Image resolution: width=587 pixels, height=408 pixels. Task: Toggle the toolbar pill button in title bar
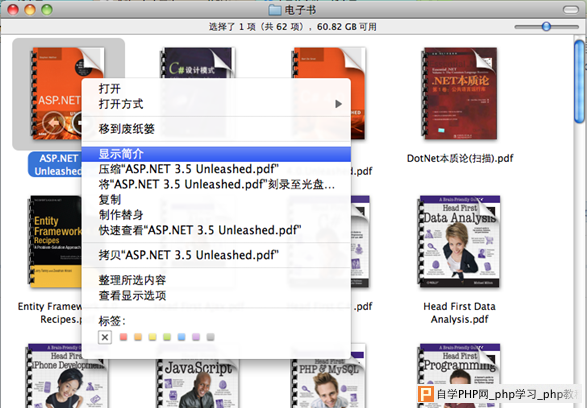pyautogui.click(x=571, y=10)
